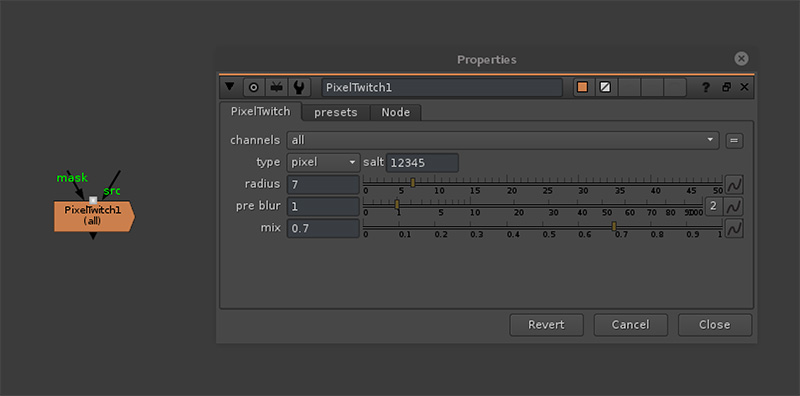This screenshot has height=396, width=800.
Task: Click the channels equals button
Action: click(734, 141)
